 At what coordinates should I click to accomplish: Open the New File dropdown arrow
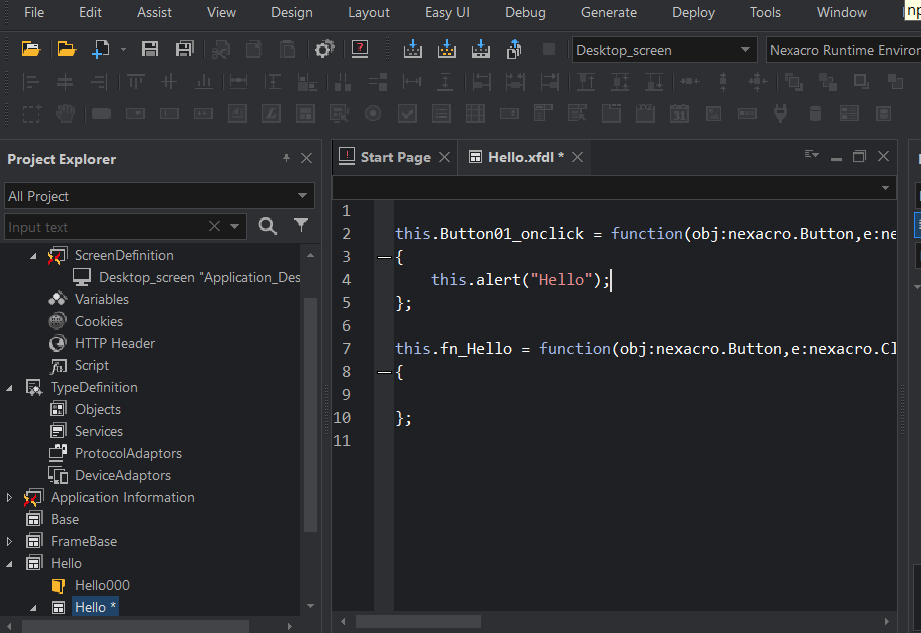123,50
